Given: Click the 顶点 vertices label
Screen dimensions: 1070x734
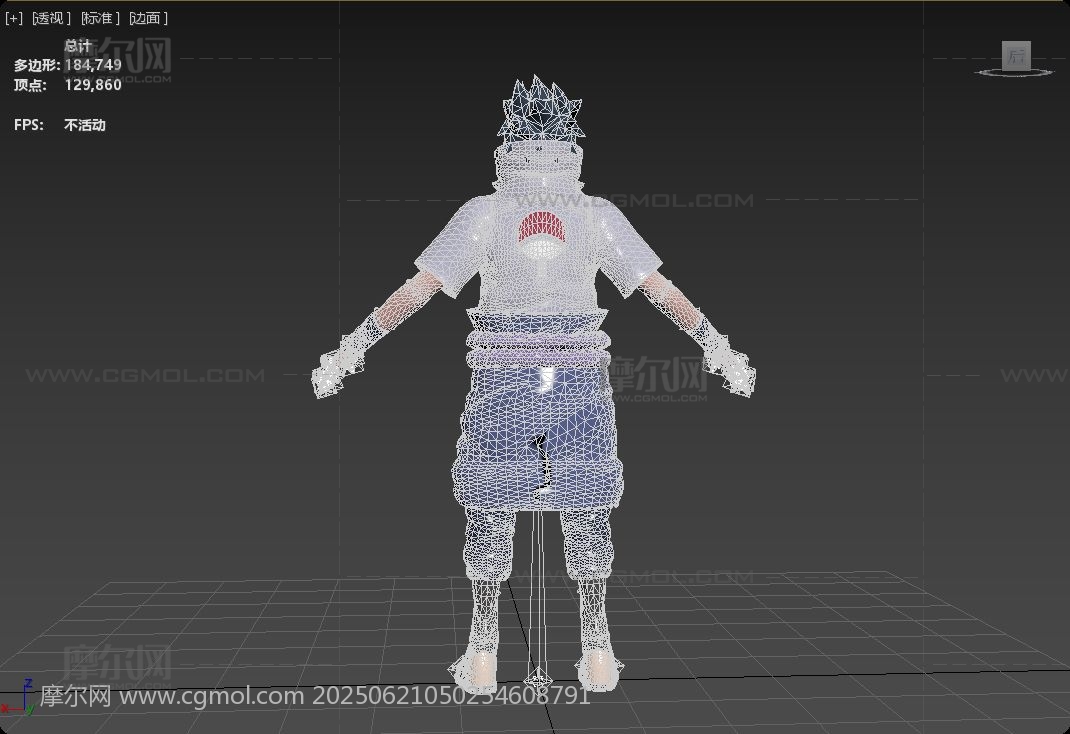Looking at the screenshot, I should click(30, 85).
